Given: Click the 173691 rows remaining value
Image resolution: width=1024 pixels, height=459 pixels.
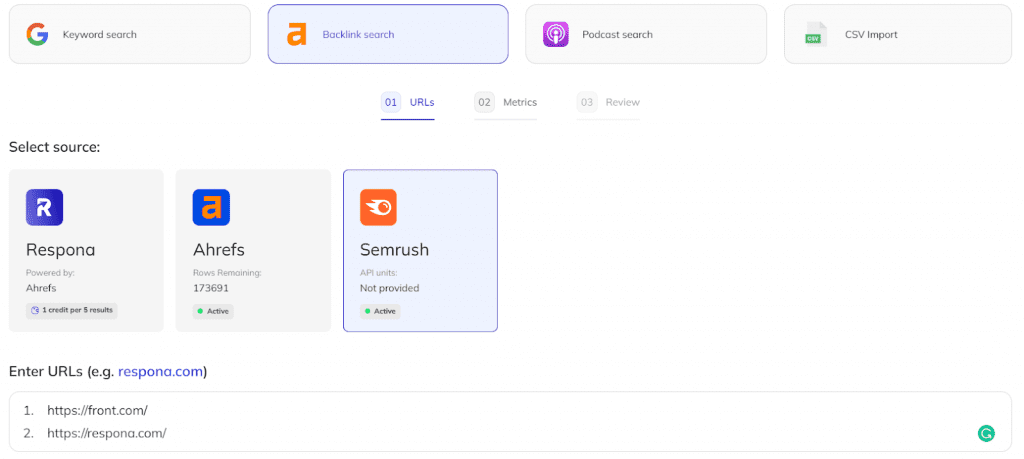Looking at the screenshot, I should pyautogui.click(x=210, y=288).
